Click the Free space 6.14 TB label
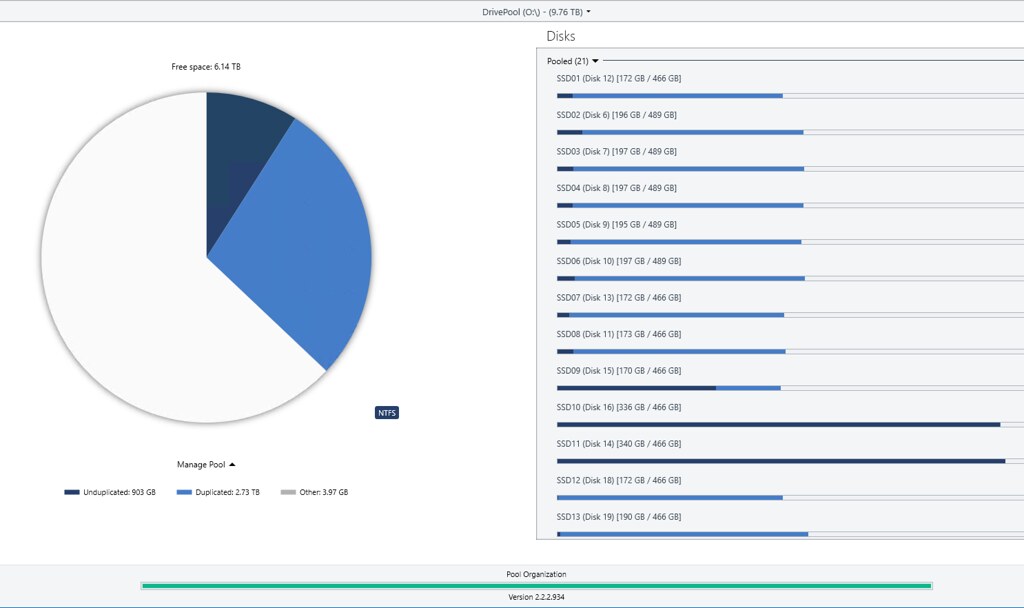1024x608 pixels. [205, 67]
